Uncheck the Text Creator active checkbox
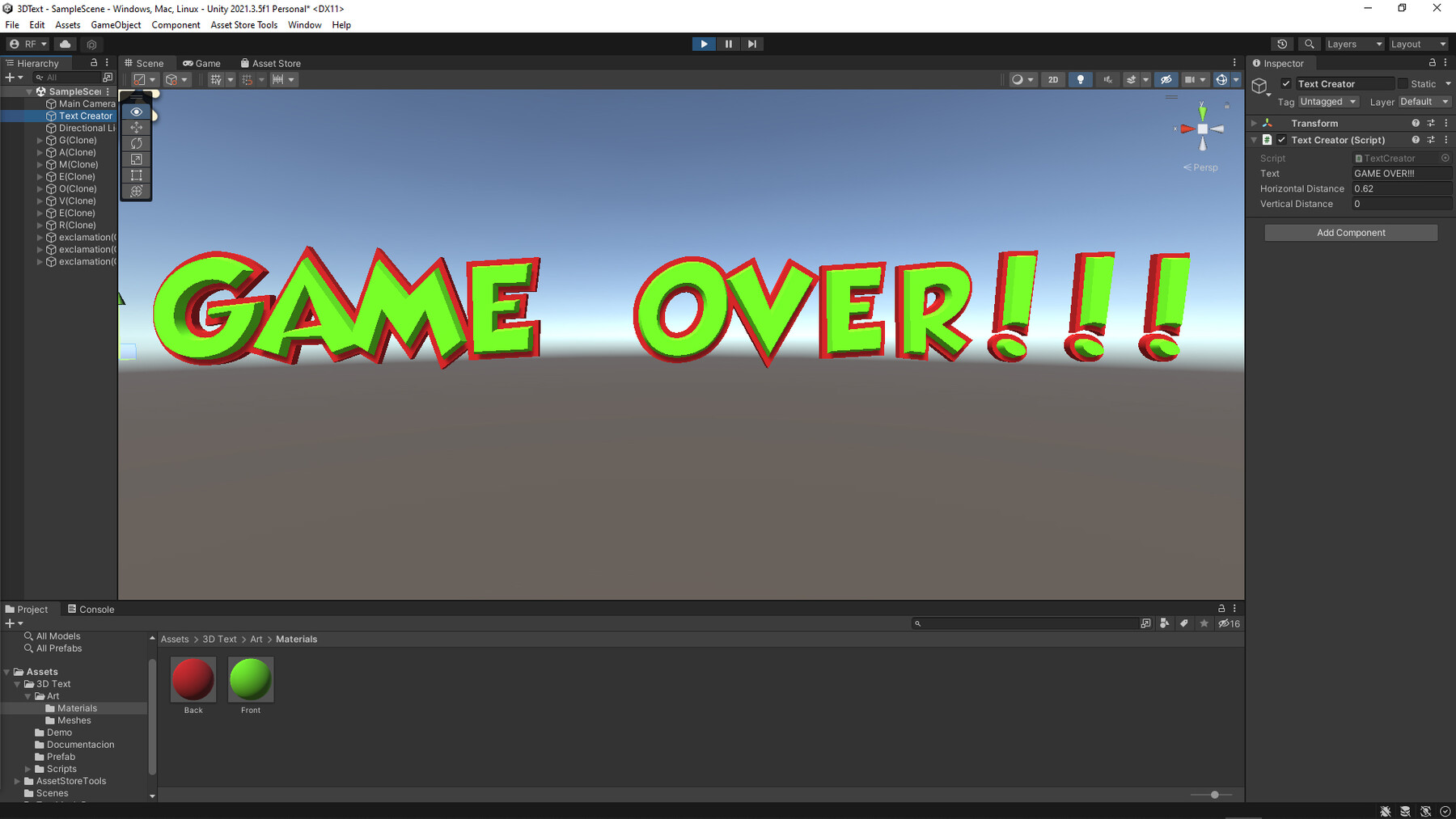Viewport: 1456px width, 819px height. click(x=1286, y=83)
